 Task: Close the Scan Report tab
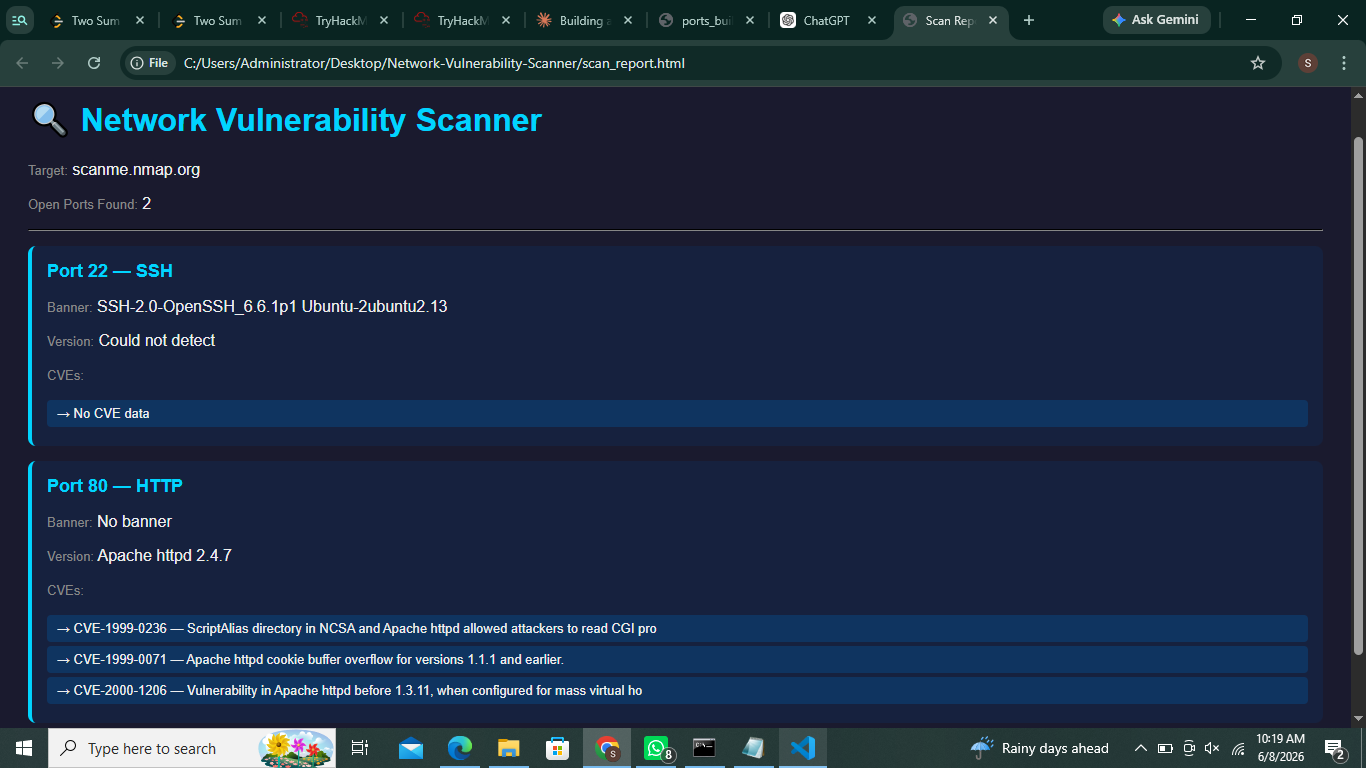(993, 20)
